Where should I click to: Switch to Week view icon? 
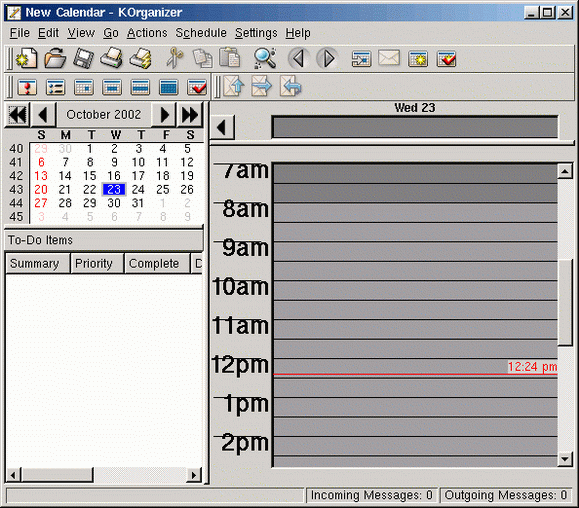tap(140, 87)
